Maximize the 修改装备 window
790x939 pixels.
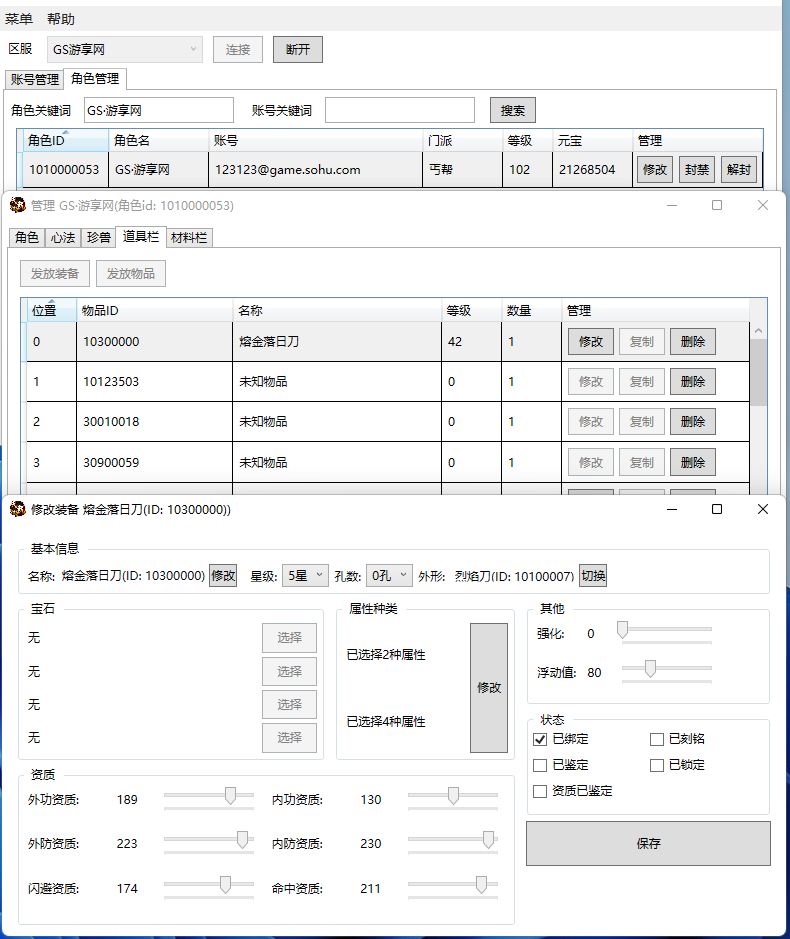[716, 509]
